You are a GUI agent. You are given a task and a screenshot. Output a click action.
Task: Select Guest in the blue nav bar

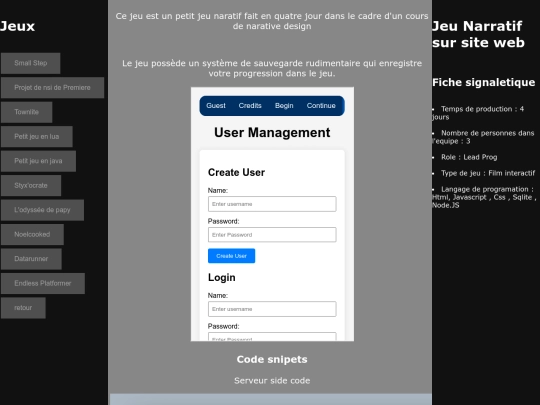coord(216,106)
